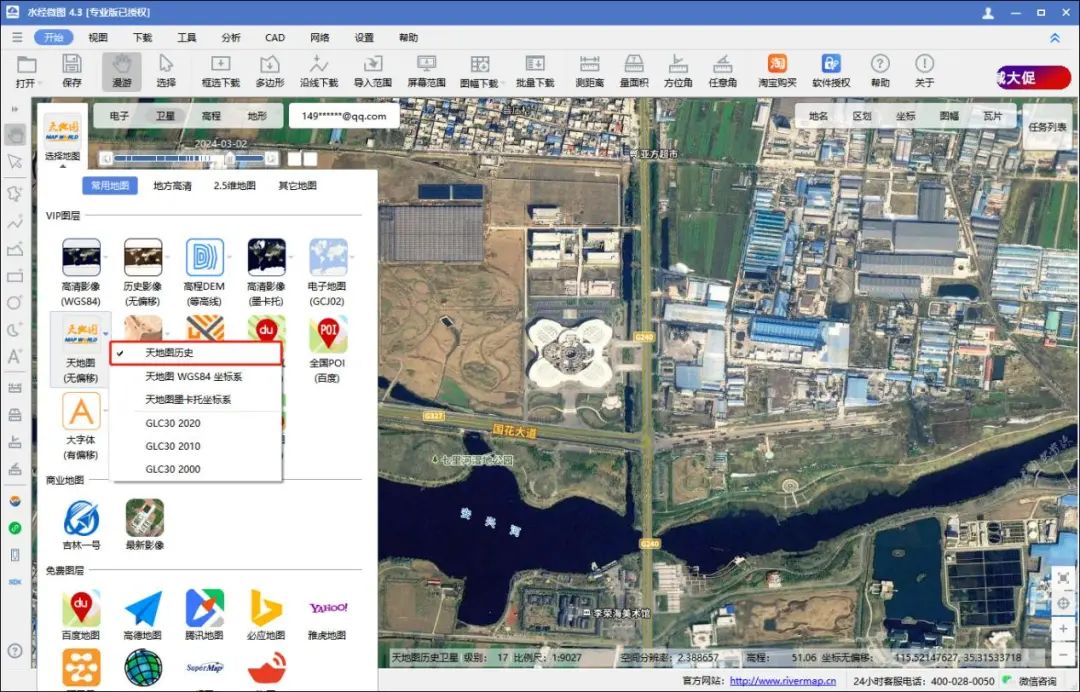This screenshot has width=1080, height=692.
Task: Choose 全国POI (百度) layer icon
Action: 328,335
